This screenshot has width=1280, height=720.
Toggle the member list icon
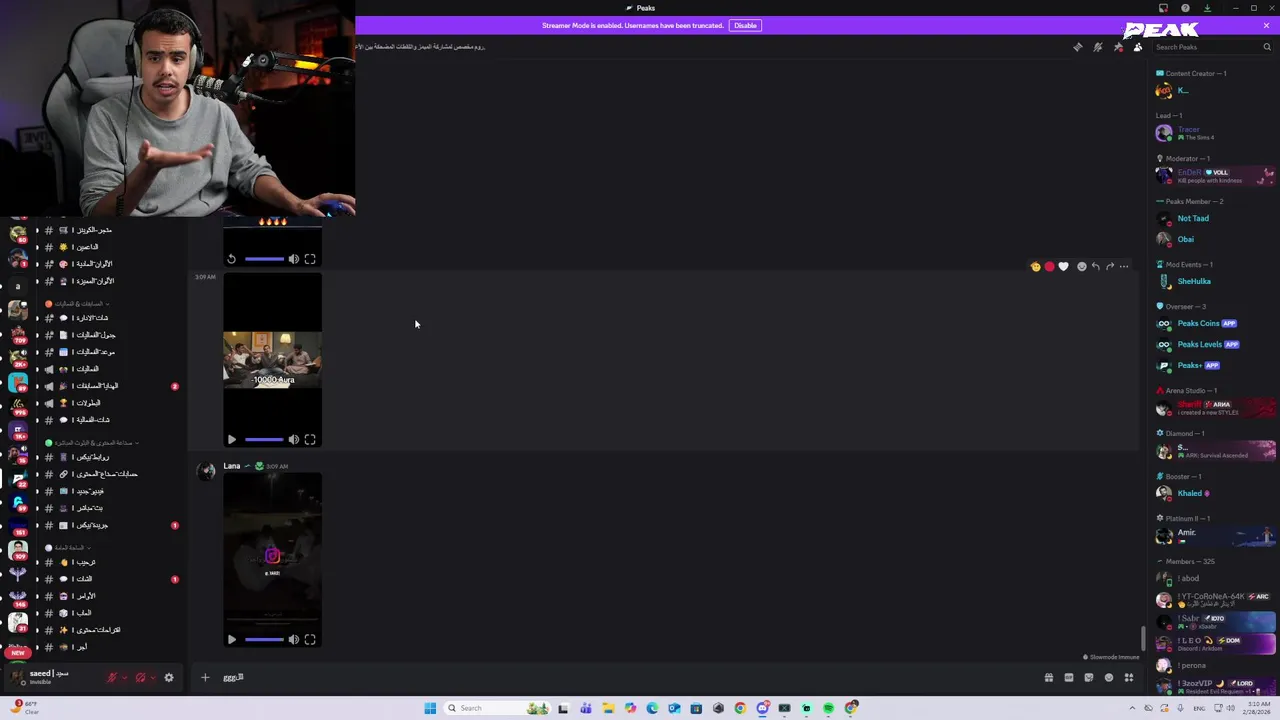[1138, 47]
